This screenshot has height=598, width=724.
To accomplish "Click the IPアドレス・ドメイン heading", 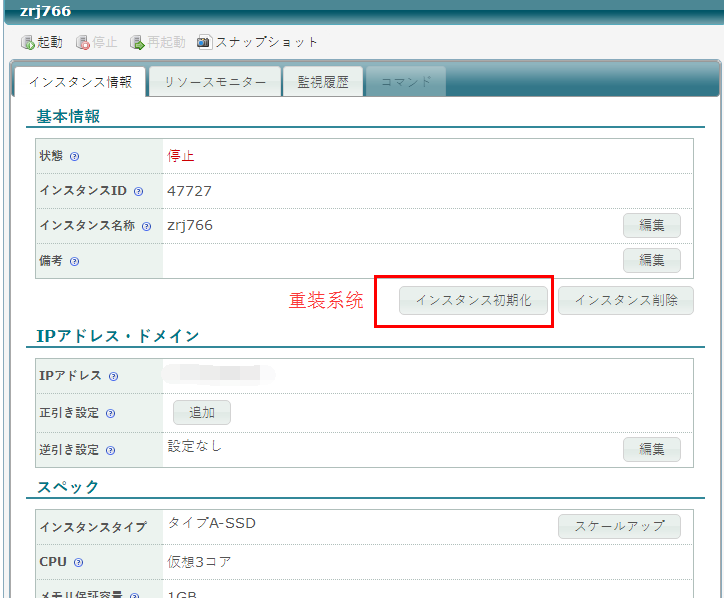I will pos(118,336).
